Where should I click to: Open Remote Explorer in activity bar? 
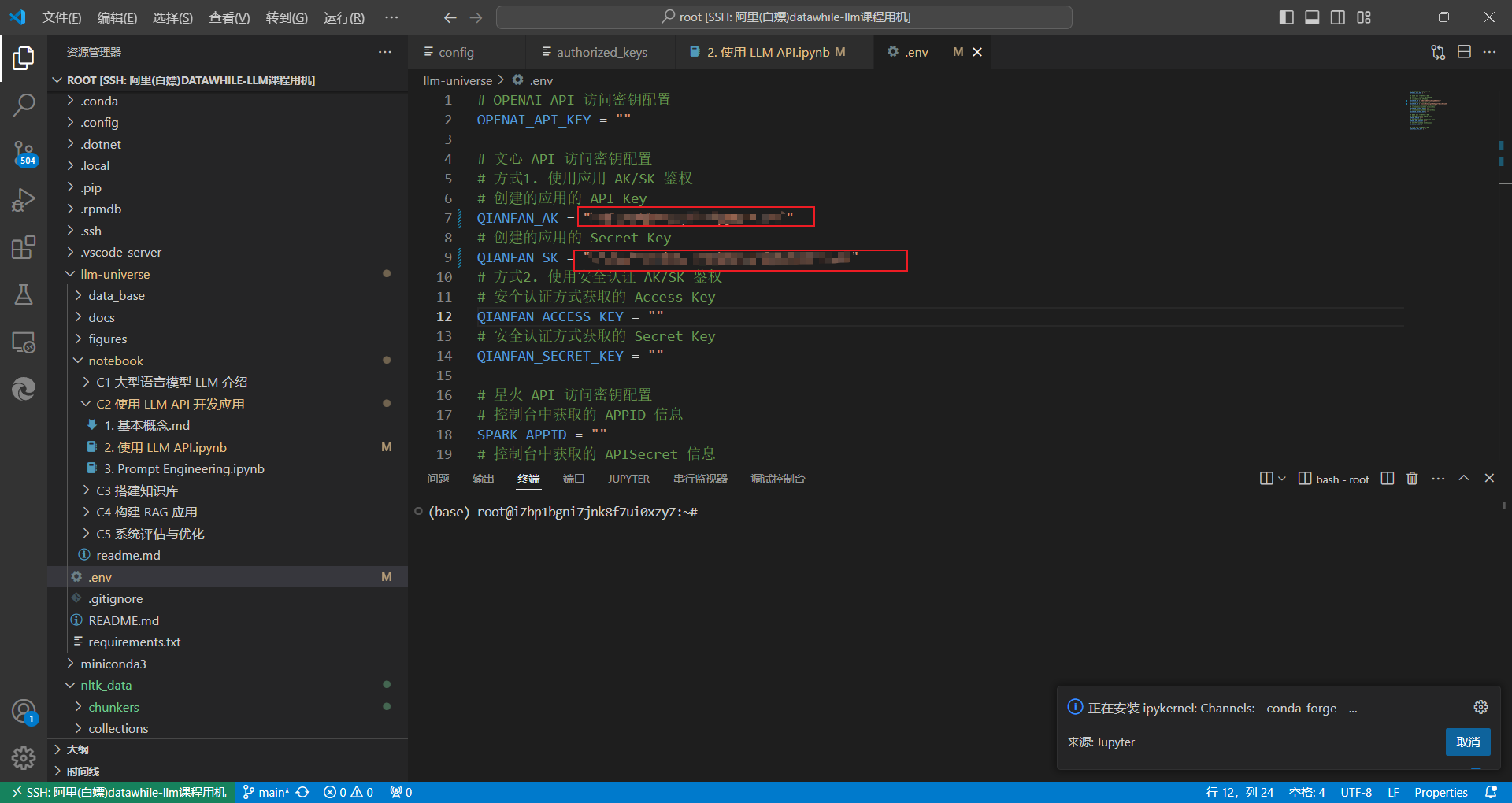tap(24, 342)
